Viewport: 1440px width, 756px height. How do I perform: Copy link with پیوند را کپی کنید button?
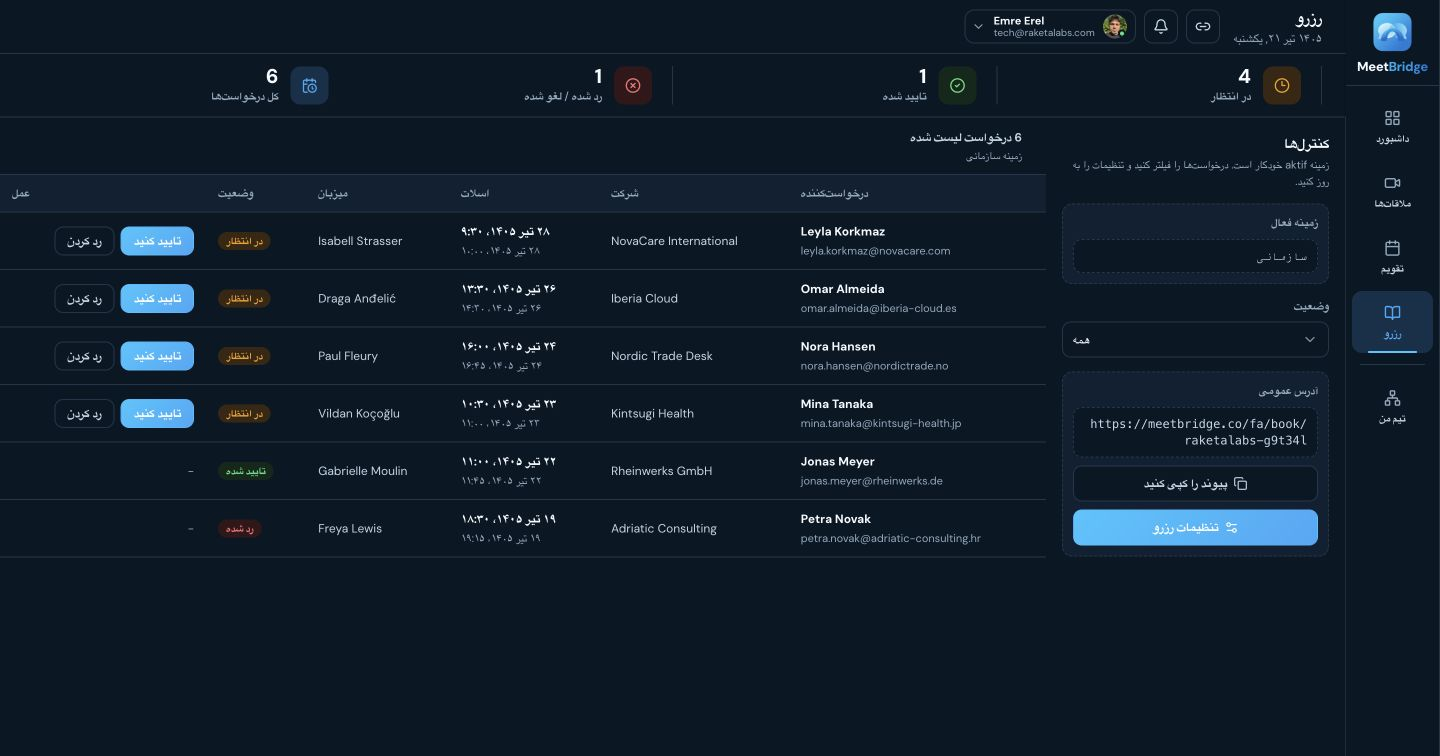point(1195,484)
